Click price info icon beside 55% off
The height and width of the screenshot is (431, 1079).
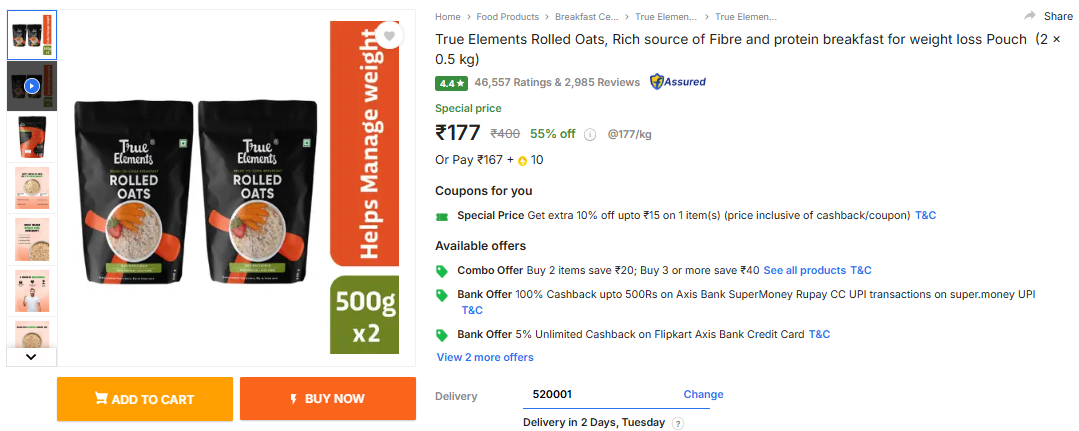(590, 135)
